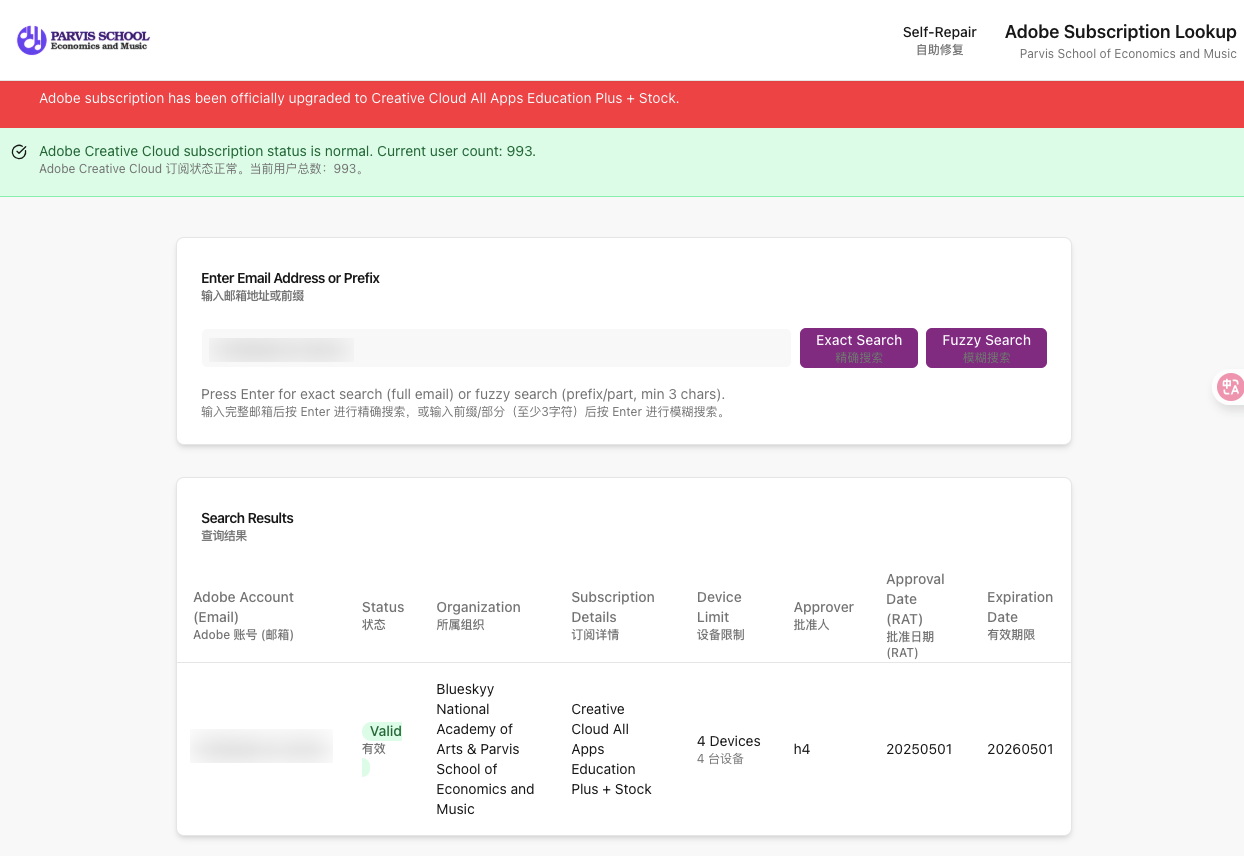Click the red upgrade announcement banner text
The image size is (1244, 856).
[x=359, y=98]
